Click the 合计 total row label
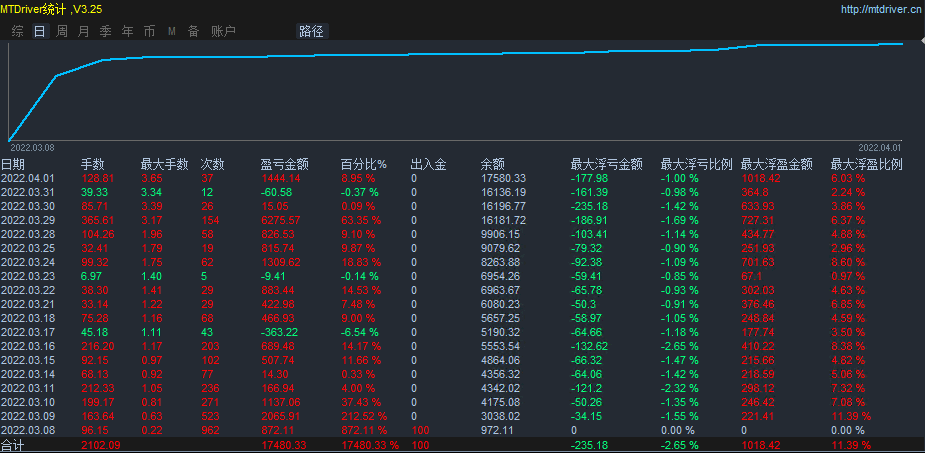Image resolution: width=925 pixels, height=453 pixels. [x=13, y=445]
